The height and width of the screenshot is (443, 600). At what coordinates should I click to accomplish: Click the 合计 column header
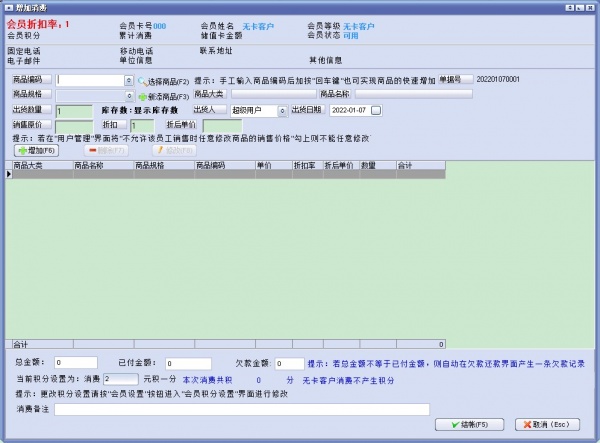coord(421,165)
